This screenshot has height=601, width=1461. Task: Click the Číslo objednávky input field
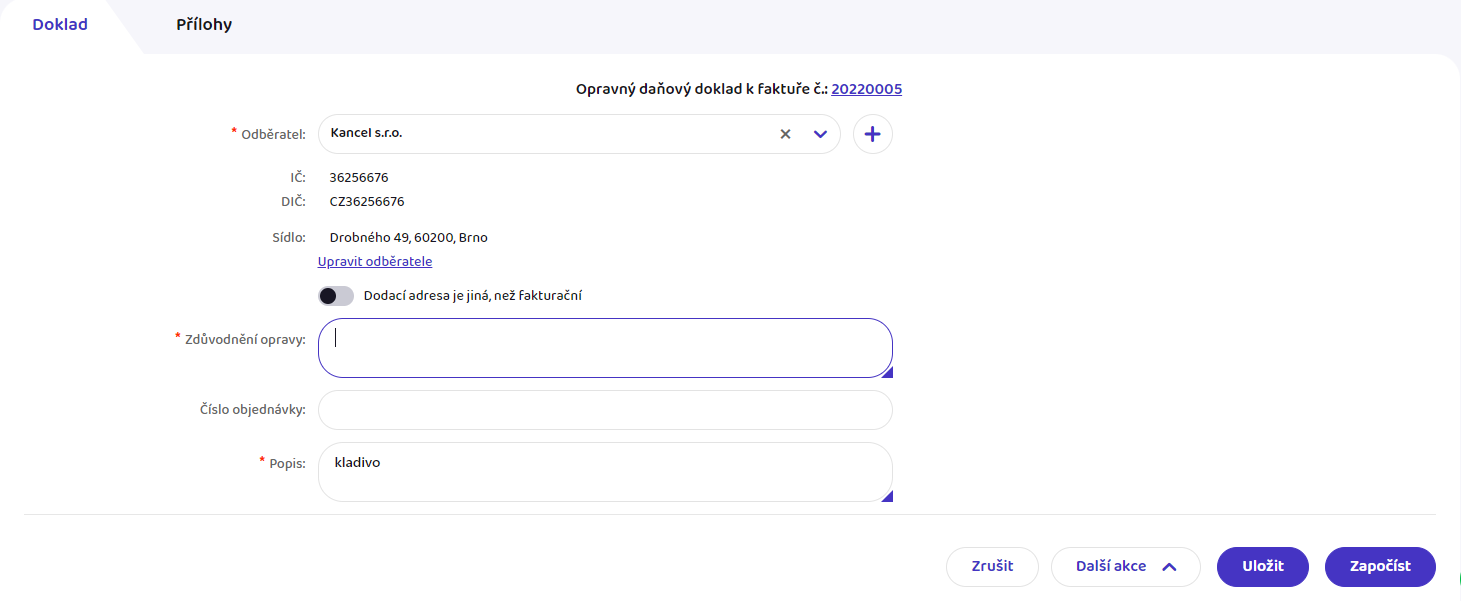point(605,410)
